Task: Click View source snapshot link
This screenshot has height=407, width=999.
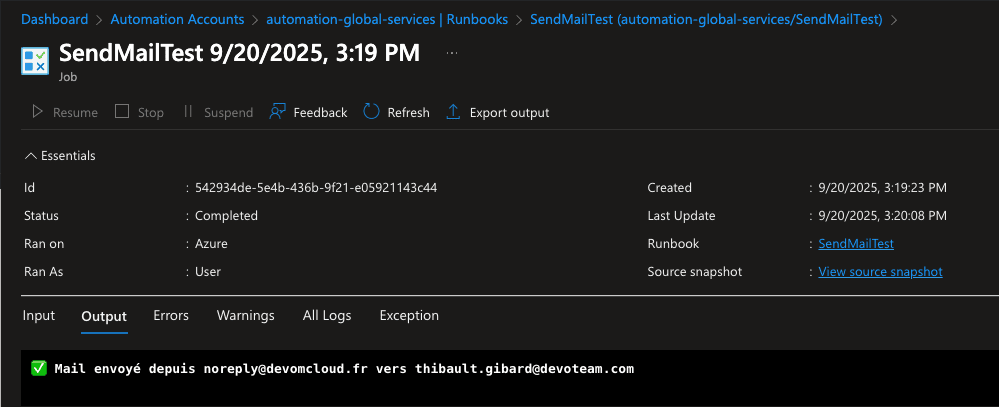Action: pyautogui.click(x=880, y=272)
